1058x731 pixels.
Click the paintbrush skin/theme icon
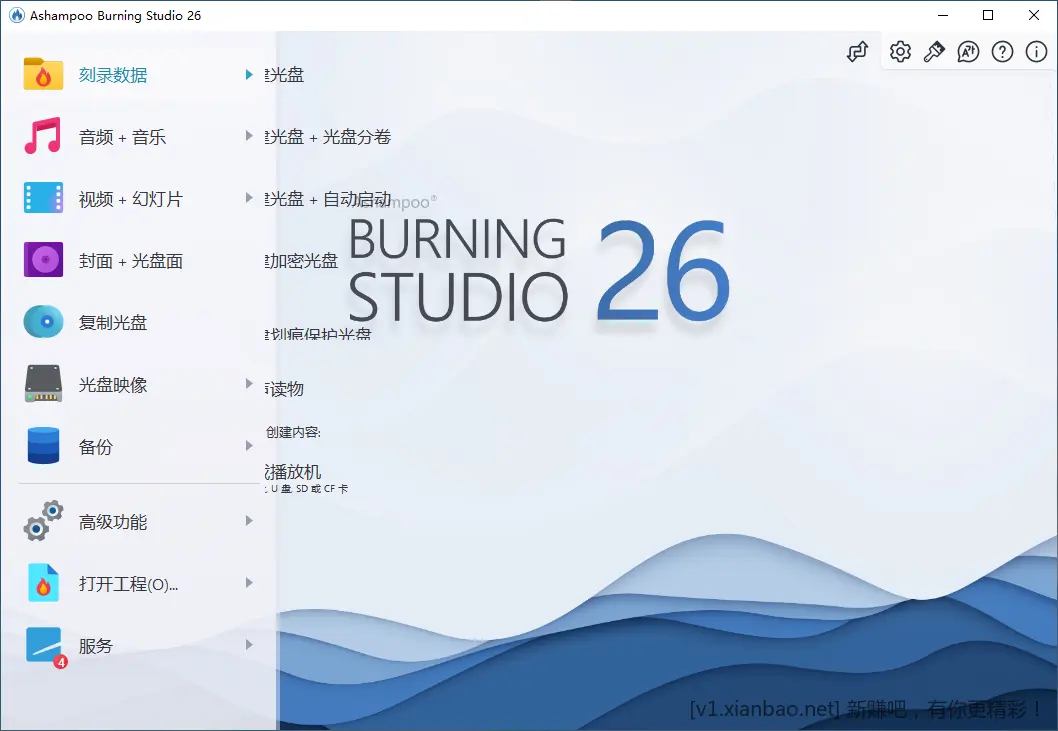pos(935,51)
